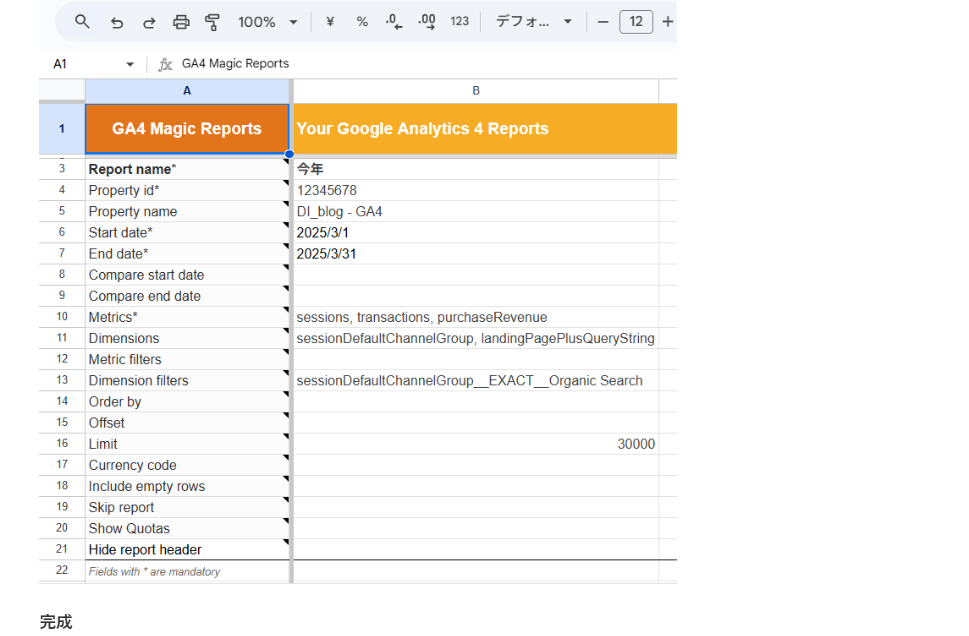The height and width of the screenshot is (636, 969).
Task: Select row 22 header
Action: tap(62, 570)
